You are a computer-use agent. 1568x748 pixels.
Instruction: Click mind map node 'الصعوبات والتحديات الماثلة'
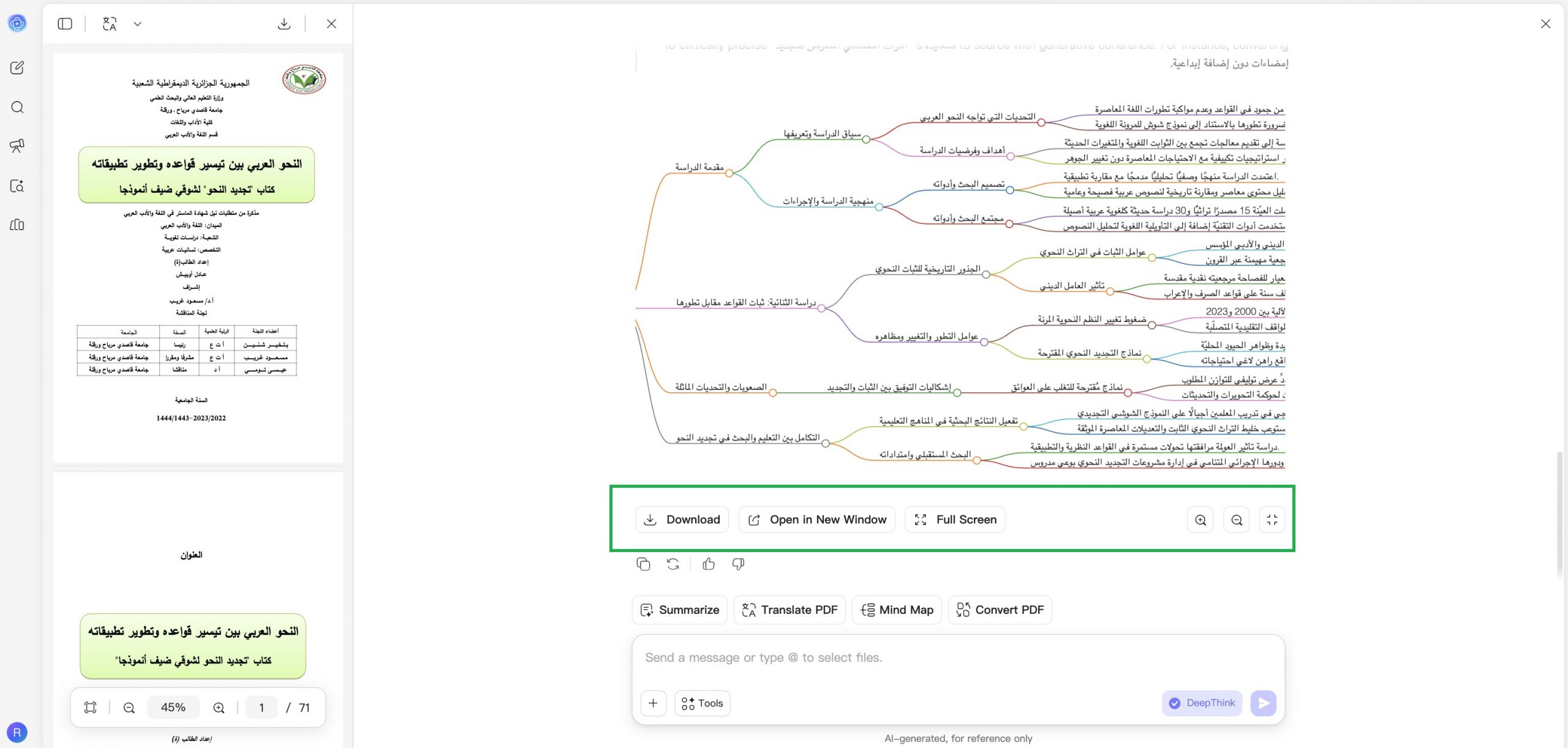[721, 387]
